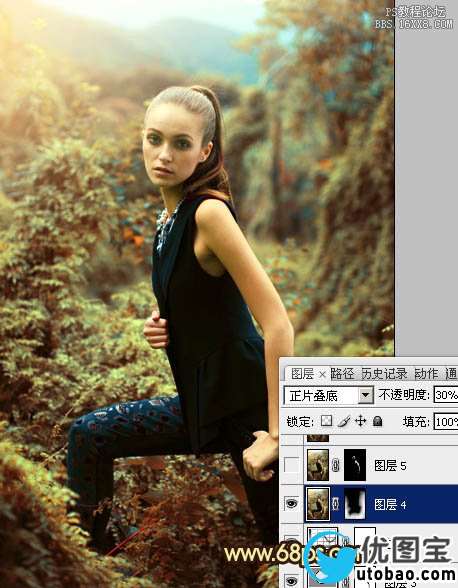Image resolution: width=458 pixels, height=588 pixels.
Task: Click the 不透明度 30% opacity field
Action: point(446,395)
